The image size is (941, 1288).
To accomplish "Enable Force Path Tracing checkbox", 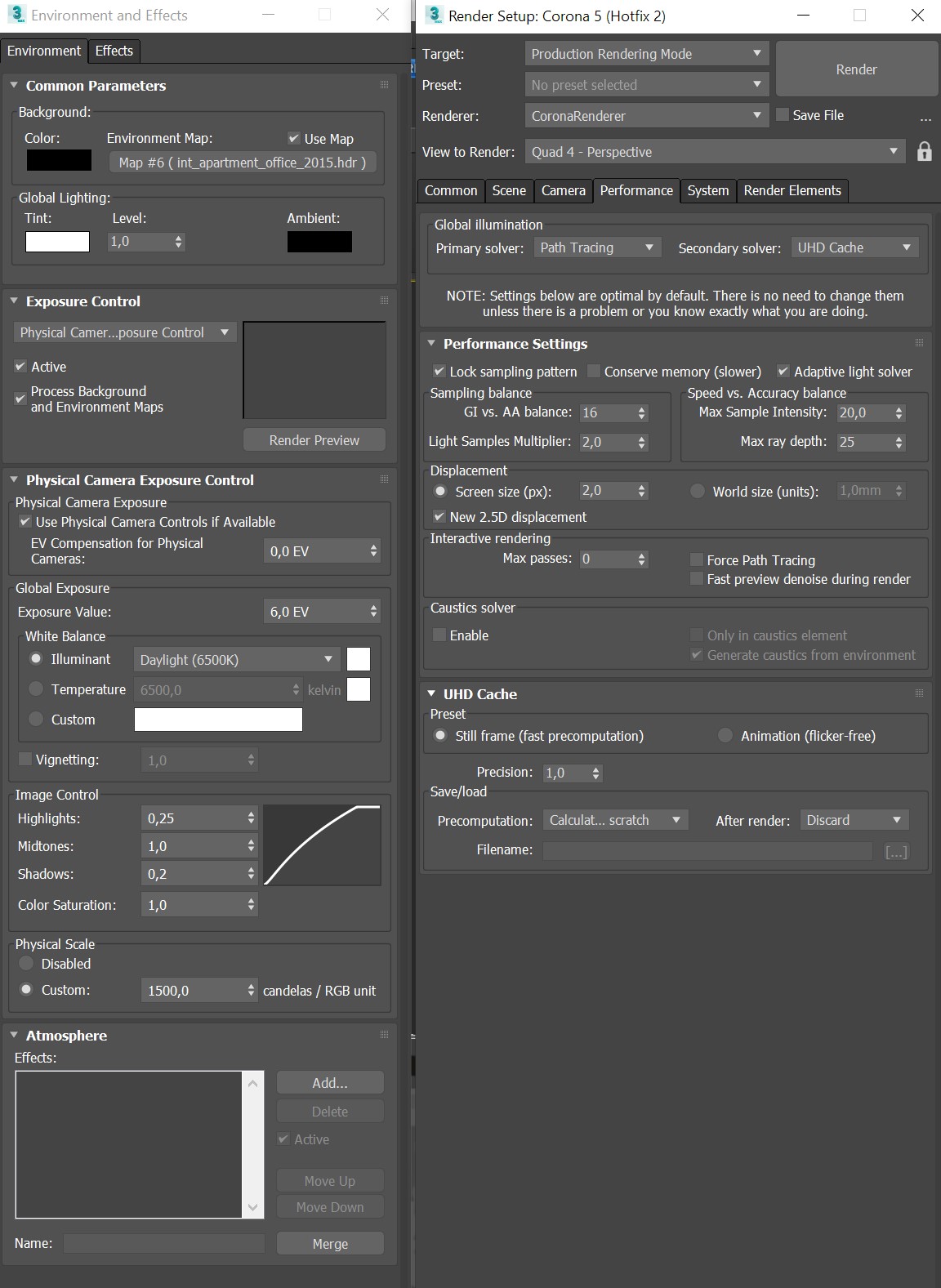I will [697, 559].
